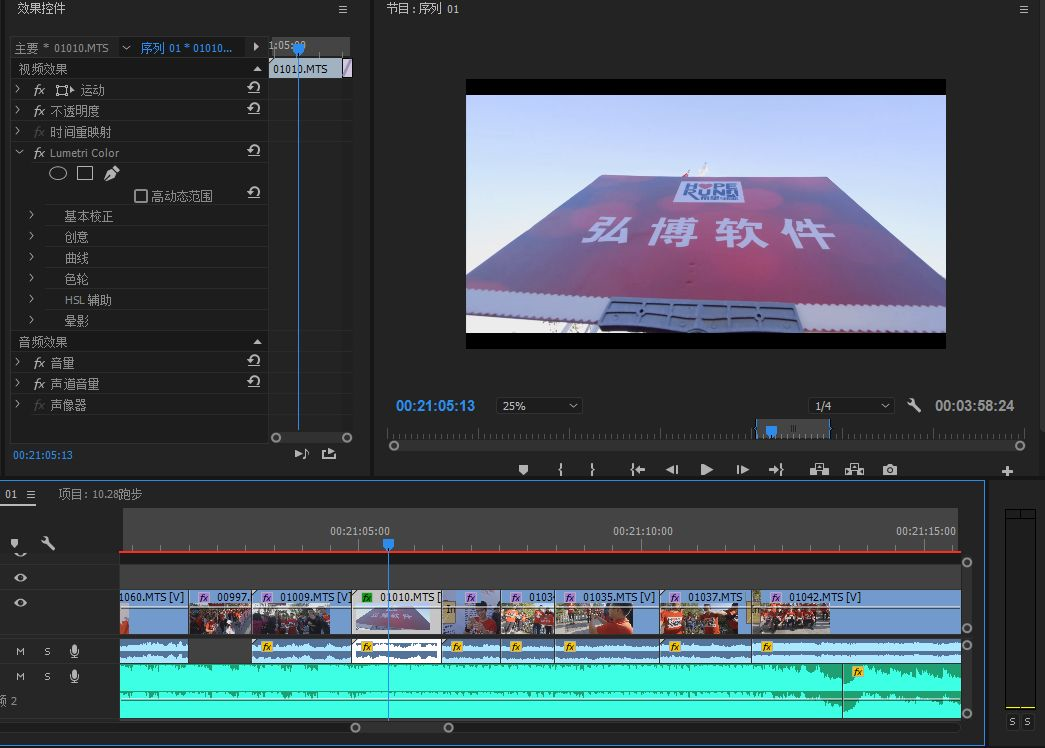The height and width of the screenshot is (748, 1045).
Task: Select the 01035.MTS clip in timeline
Action: coord(606,611)
